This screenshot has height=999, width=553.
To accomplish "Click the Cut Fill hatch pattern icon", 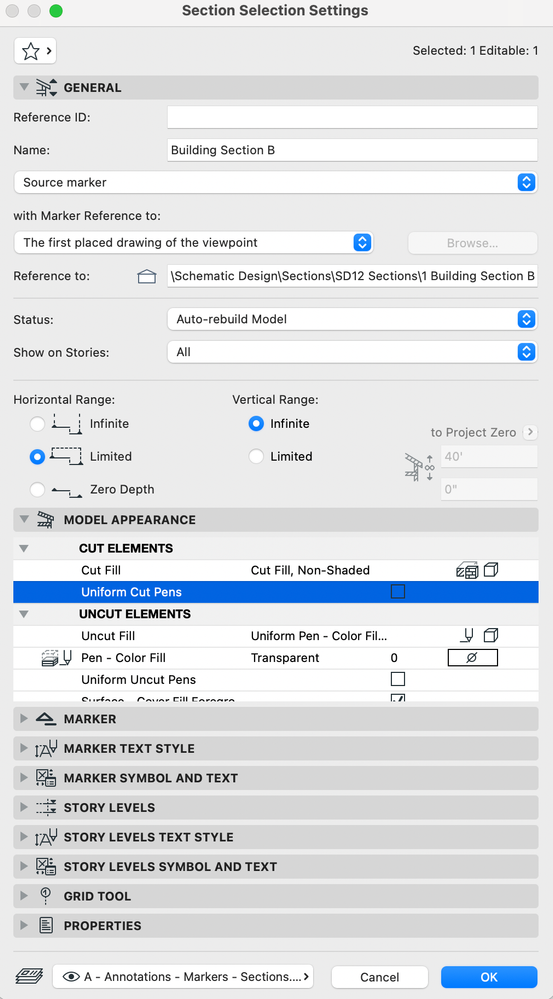I will point(467,570).
